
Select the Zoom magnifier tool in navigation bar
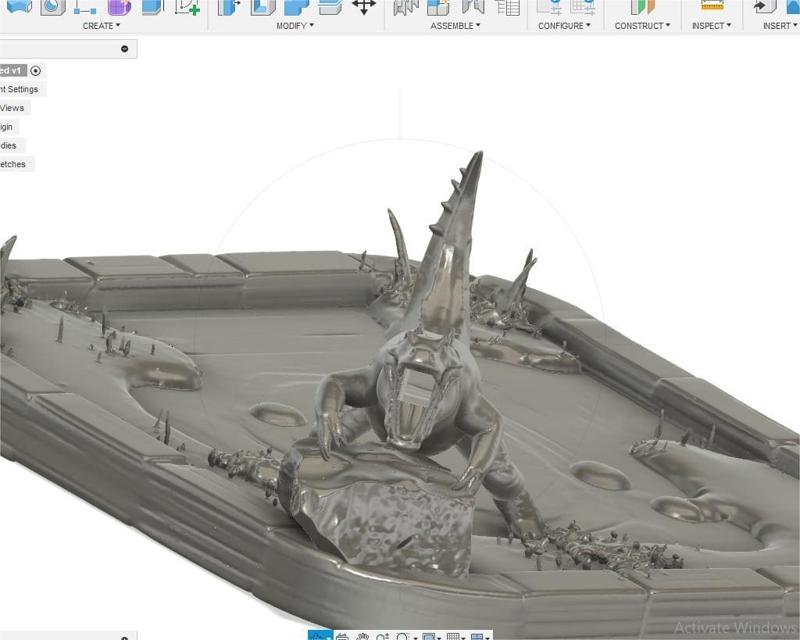(383, 636)
